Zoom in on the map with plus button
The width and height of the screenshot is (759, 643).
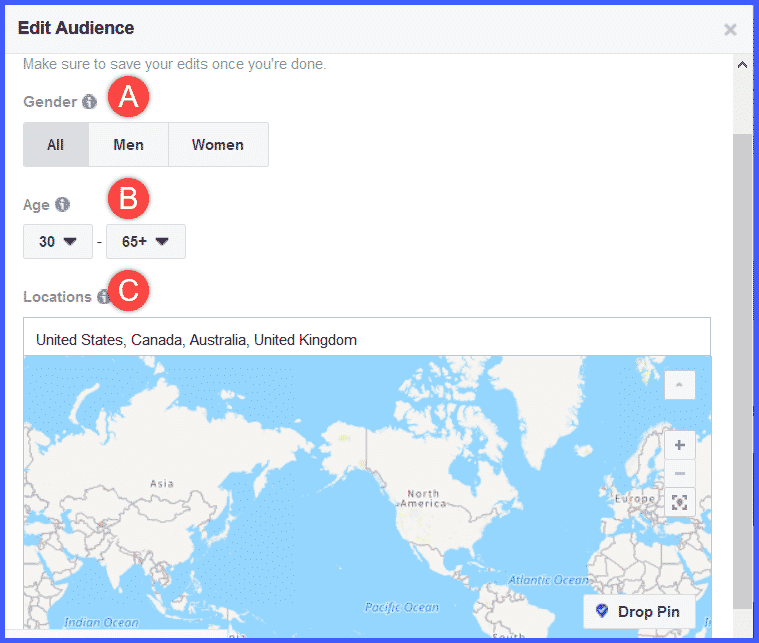680,445
